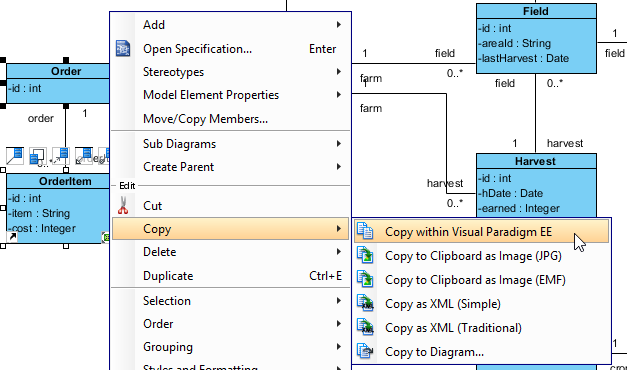Click the second resource icon above OrderItem
Image resolution: width=627 pixels, height=370 pixels.
click(38, 156)
